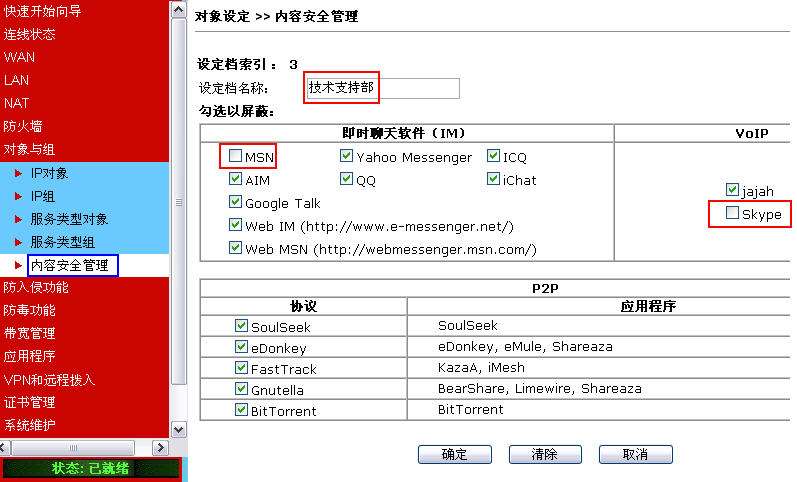Open the WAN menu
This screenshot has height=482, width=797.
pos(19,57)
